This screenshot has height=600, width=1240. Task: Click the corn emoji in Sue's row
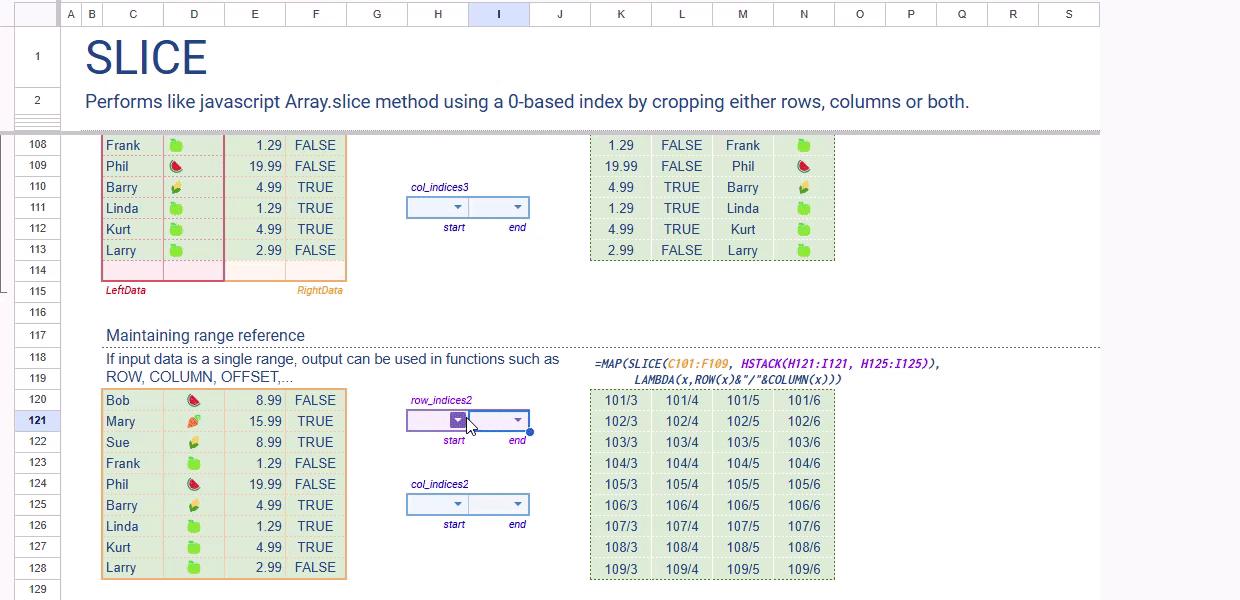click(x=194, y=442)
